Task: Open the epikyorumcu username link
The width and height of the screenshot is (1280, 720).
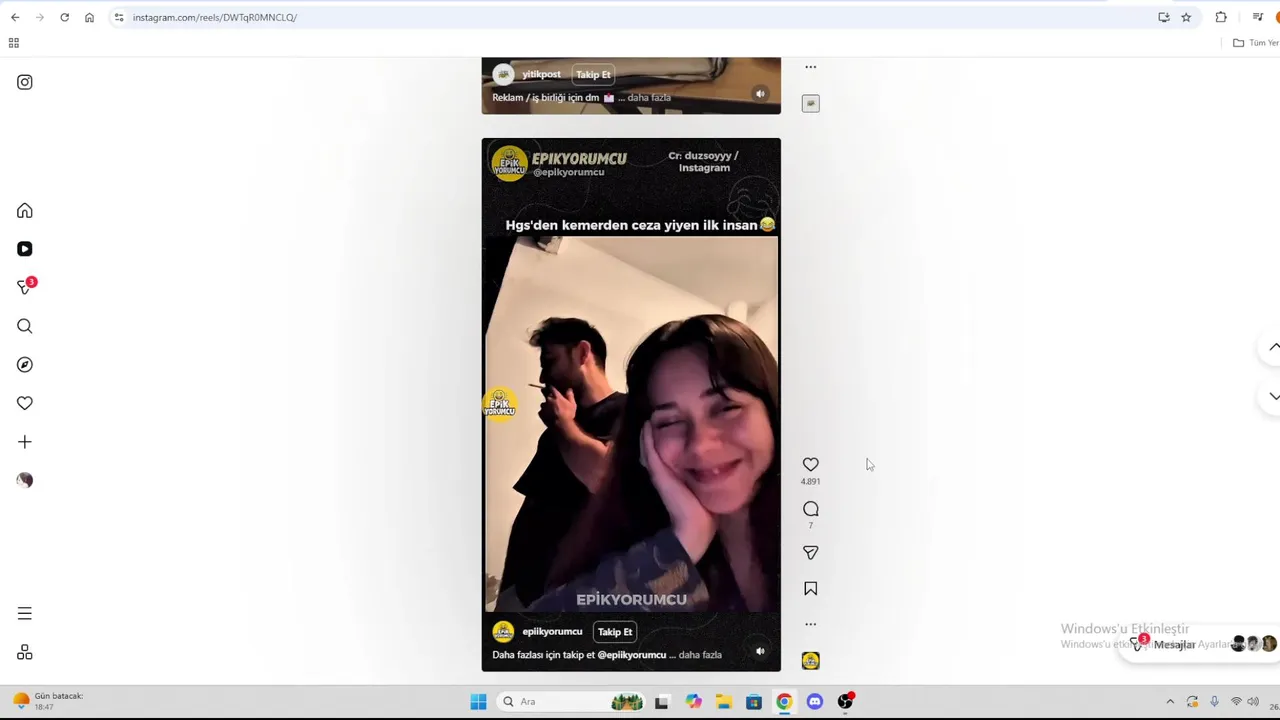Action: [552, 632]
